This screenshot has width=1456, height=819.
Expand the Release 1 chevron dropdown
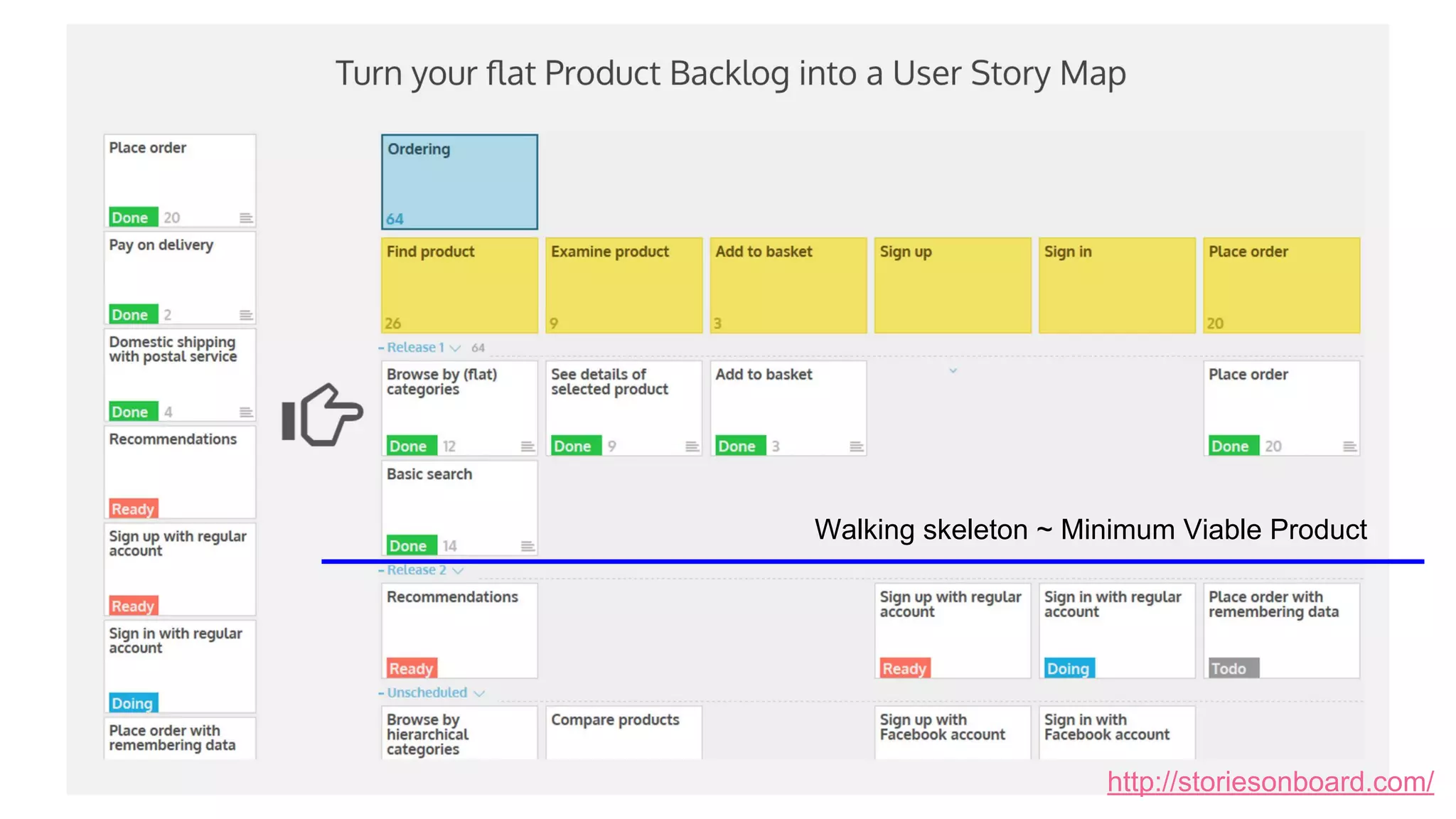click(456, 348)
